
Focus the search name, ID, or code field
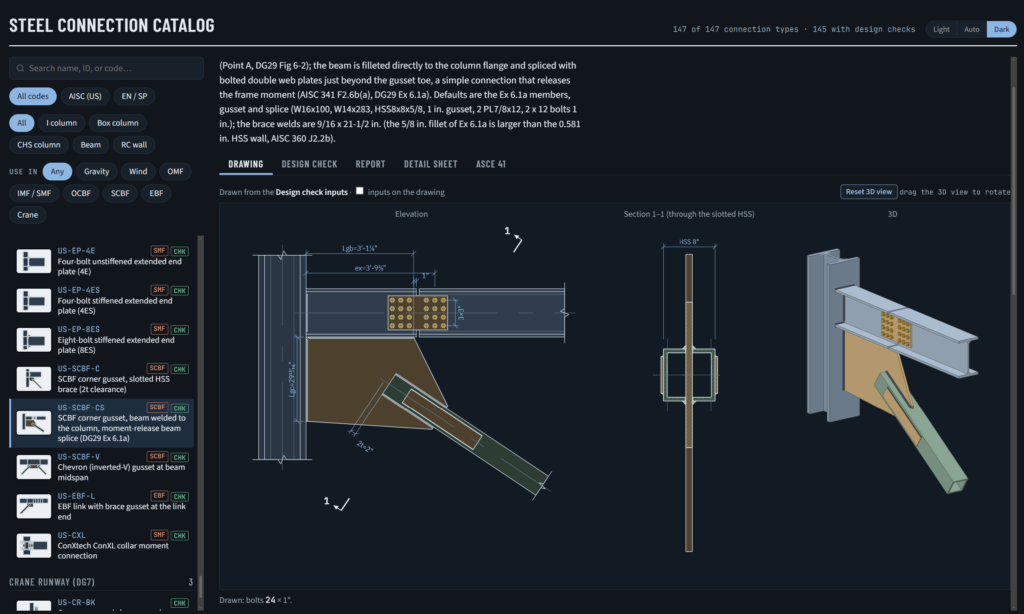point(106,68)
